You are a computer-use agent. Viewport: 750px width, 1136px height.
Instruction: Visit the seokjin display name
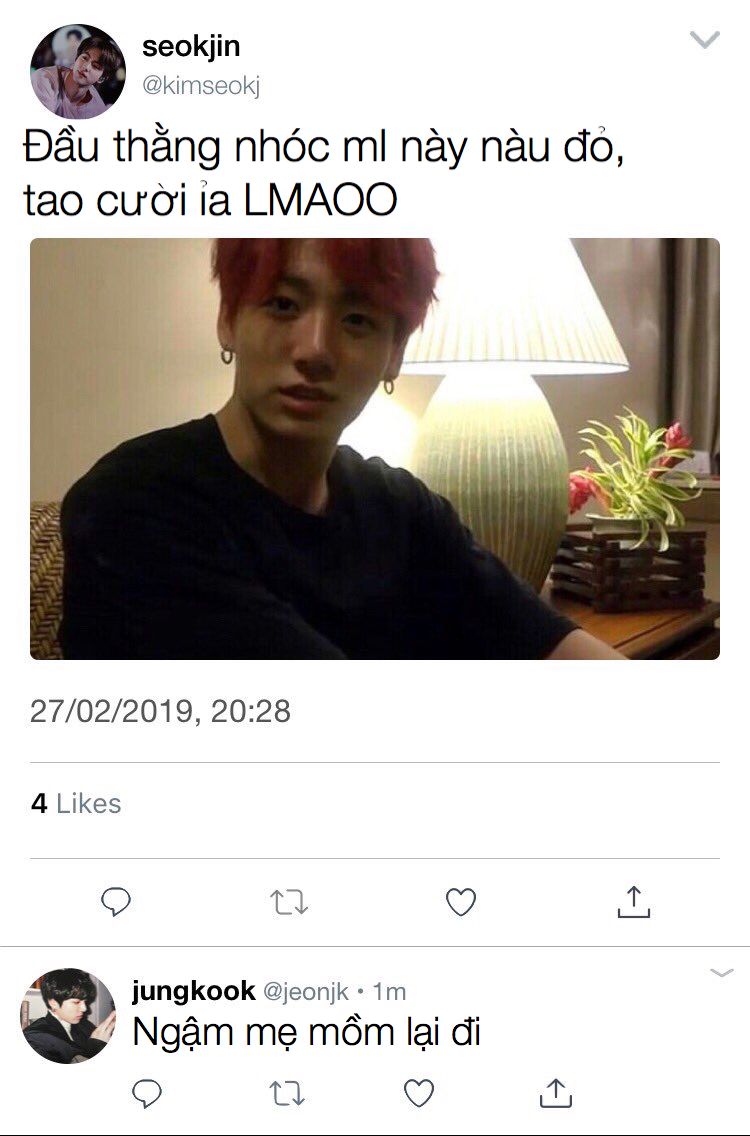tap(191, 46)
